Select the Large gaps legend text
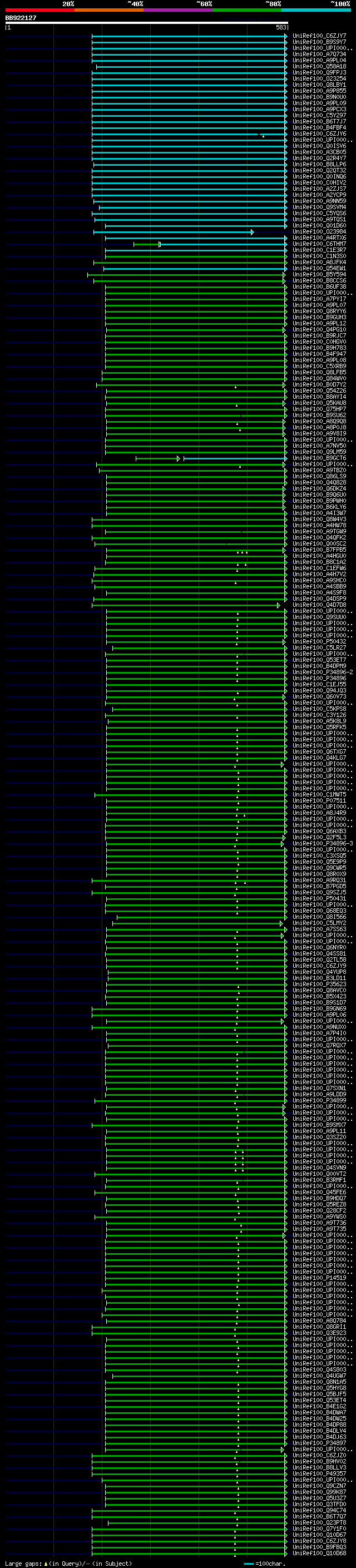Screen dimensions: 356x1568 [68, 1564]
